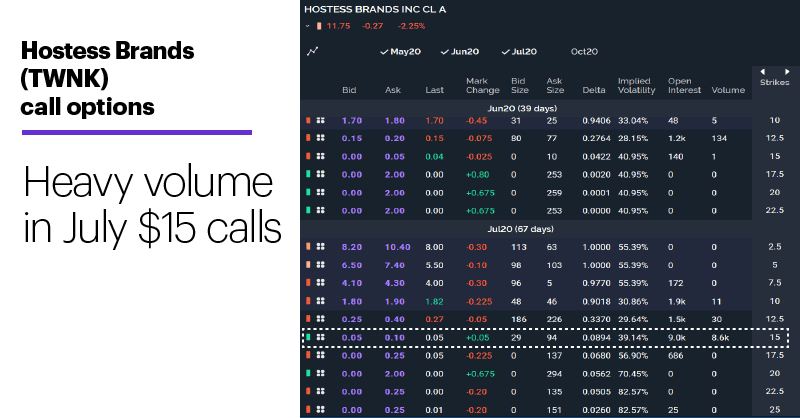800x418 pixels.
Task: Click the candle icon beside the 11.75 quote
Action: click(319, 26)
